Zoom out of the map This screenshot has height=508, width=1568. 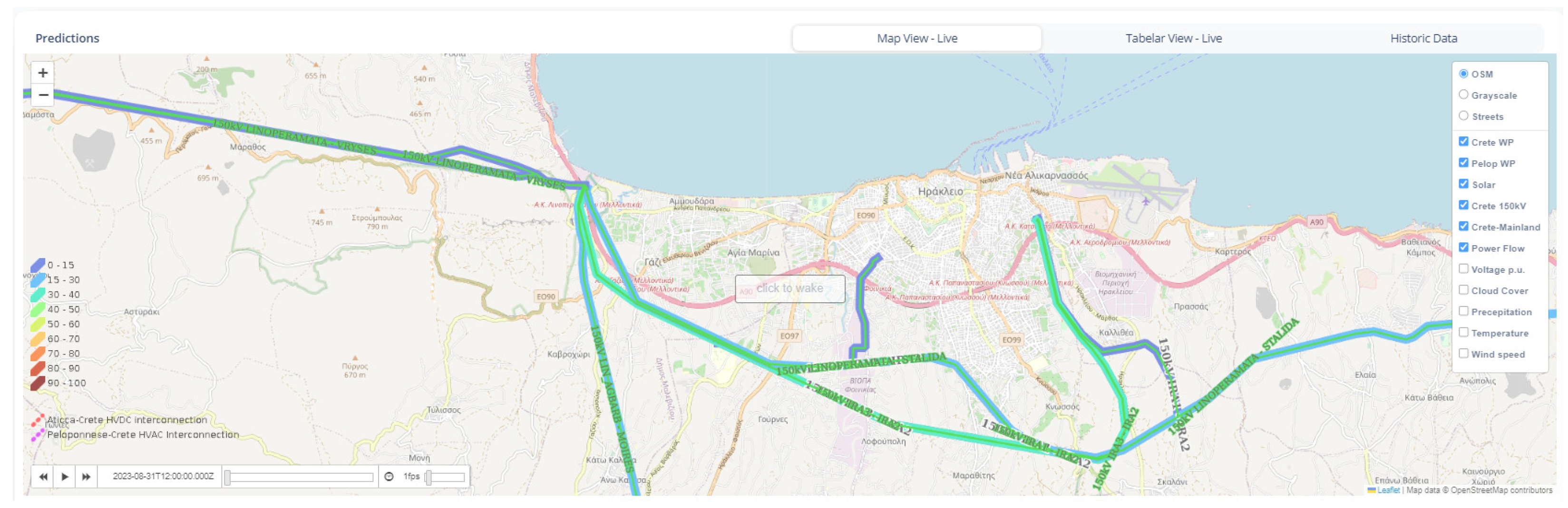point(43,95)
